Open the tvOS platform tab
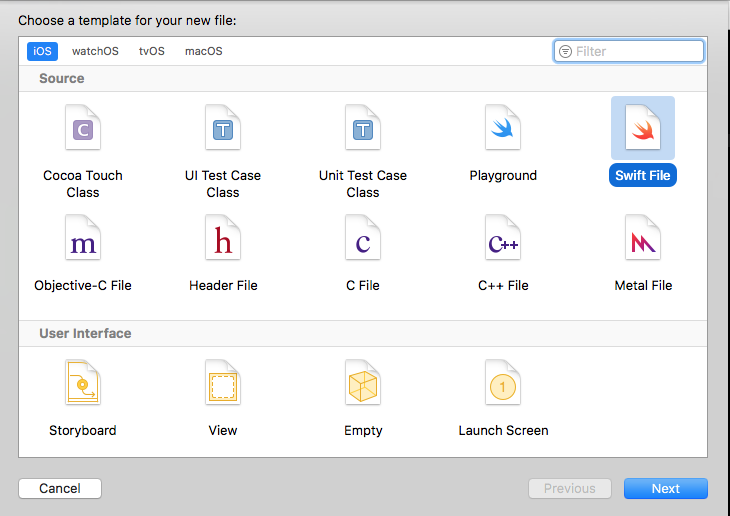 [152, 51]
